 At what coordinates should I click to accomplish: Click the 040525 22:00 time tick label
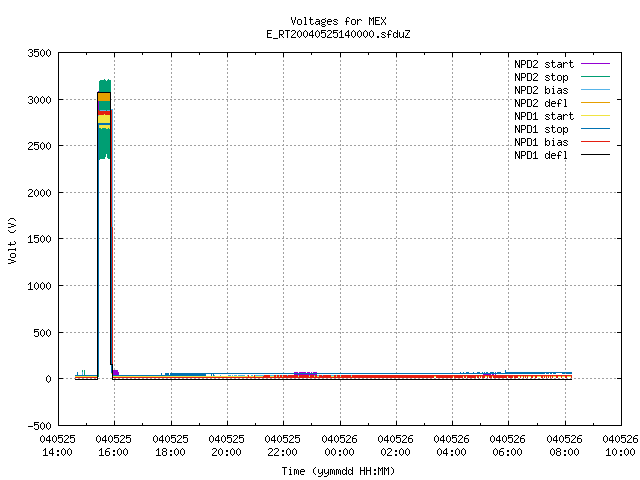(282, 446)
